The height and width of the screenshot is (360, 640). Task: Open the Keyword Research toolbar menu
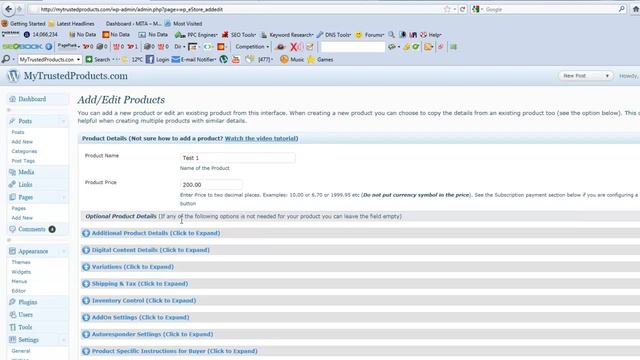point(287,35)
